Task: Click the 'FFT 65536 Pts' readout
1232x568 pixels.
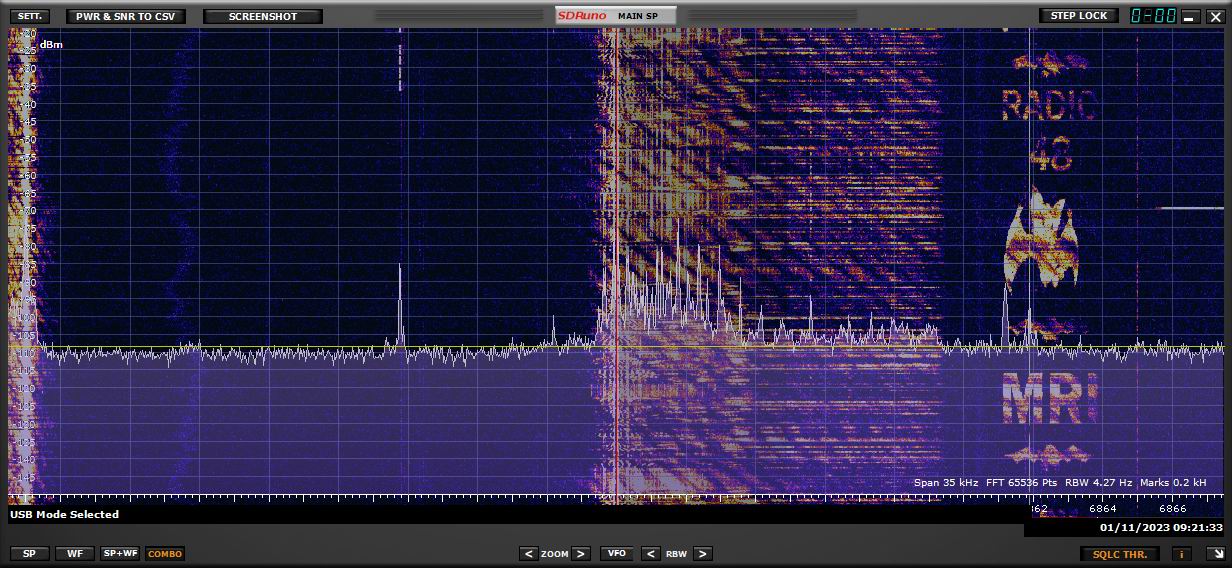Action: (x=1021, y=482)
